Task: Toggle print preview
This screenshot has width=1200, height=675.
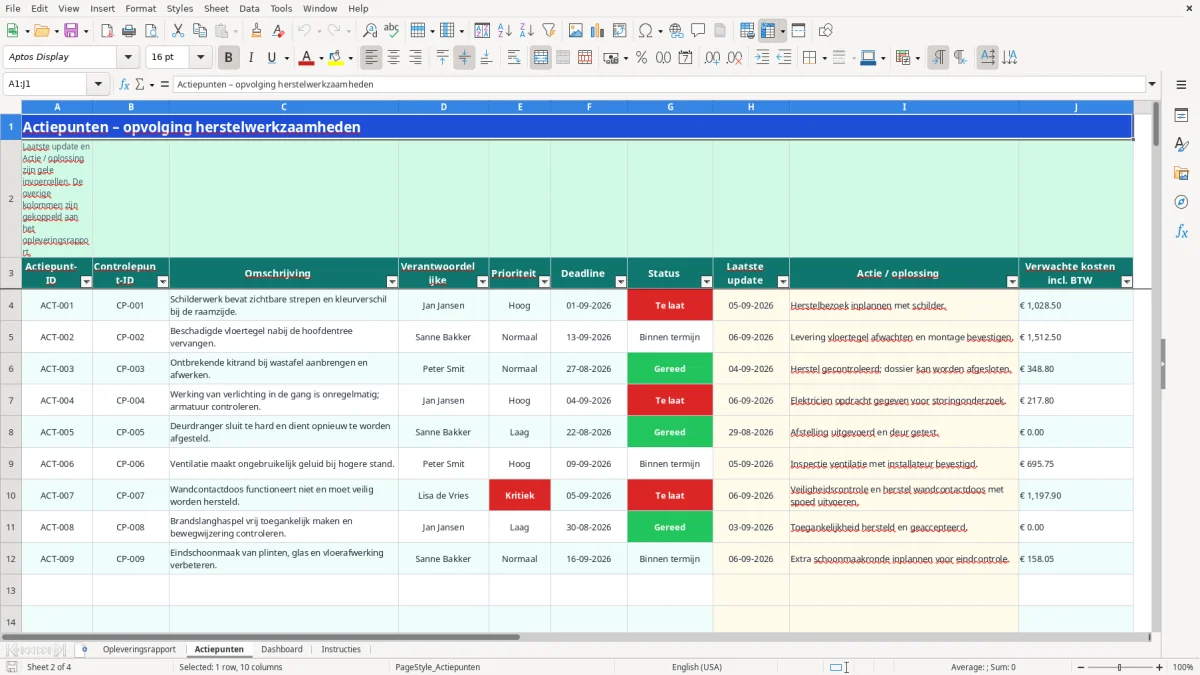Action: click(x=150, y=31)
